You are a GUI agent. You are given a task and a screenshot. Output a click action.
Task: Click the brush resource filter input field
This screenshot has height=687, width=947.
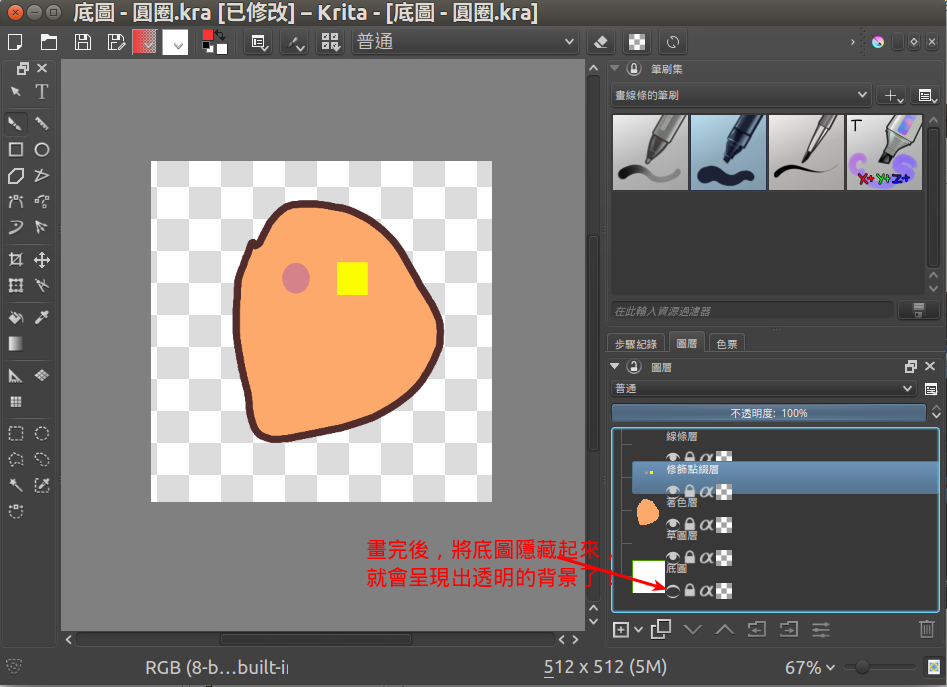tap(752, 311)
